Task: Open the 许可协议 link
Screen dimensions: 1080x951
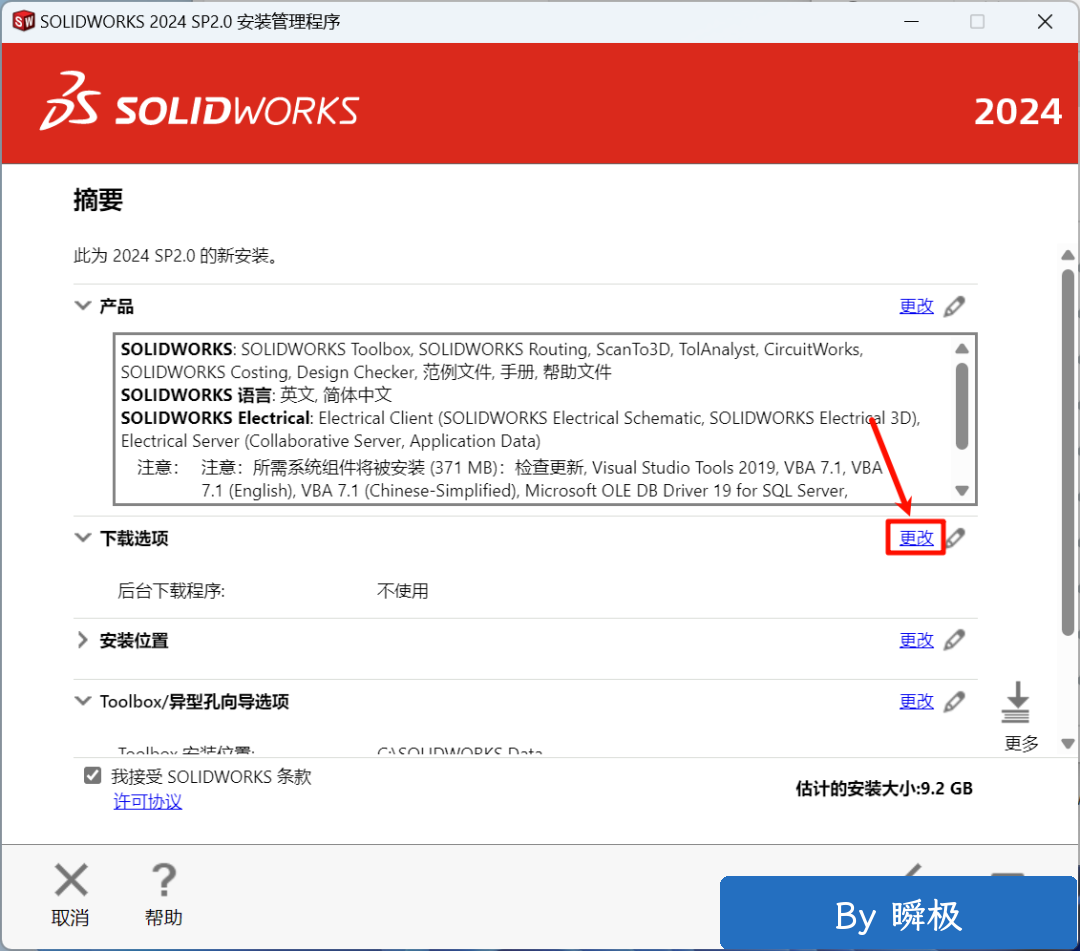Action: [148, 802]
